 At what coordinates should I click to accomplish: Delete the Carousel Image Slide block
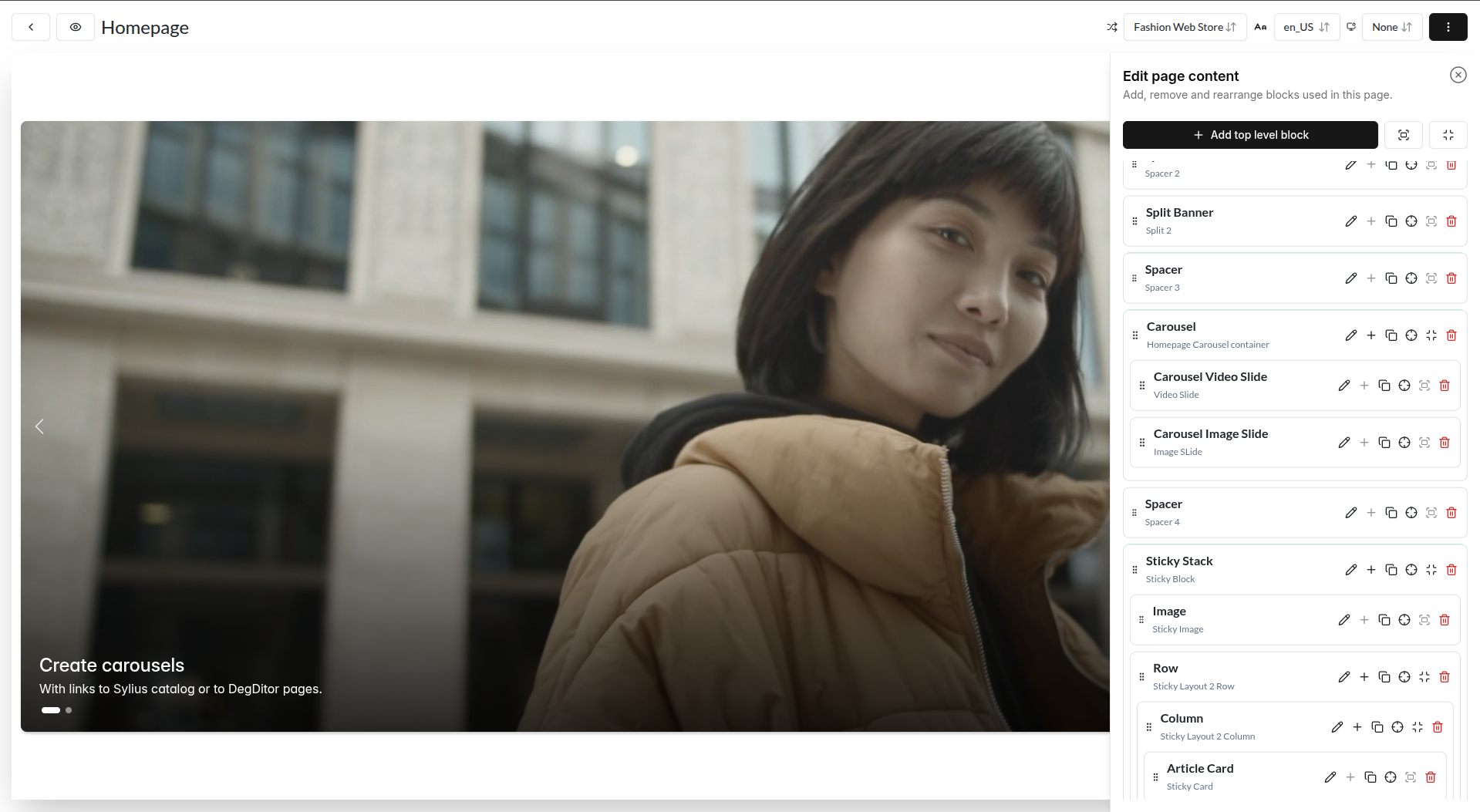[1445, 443]
